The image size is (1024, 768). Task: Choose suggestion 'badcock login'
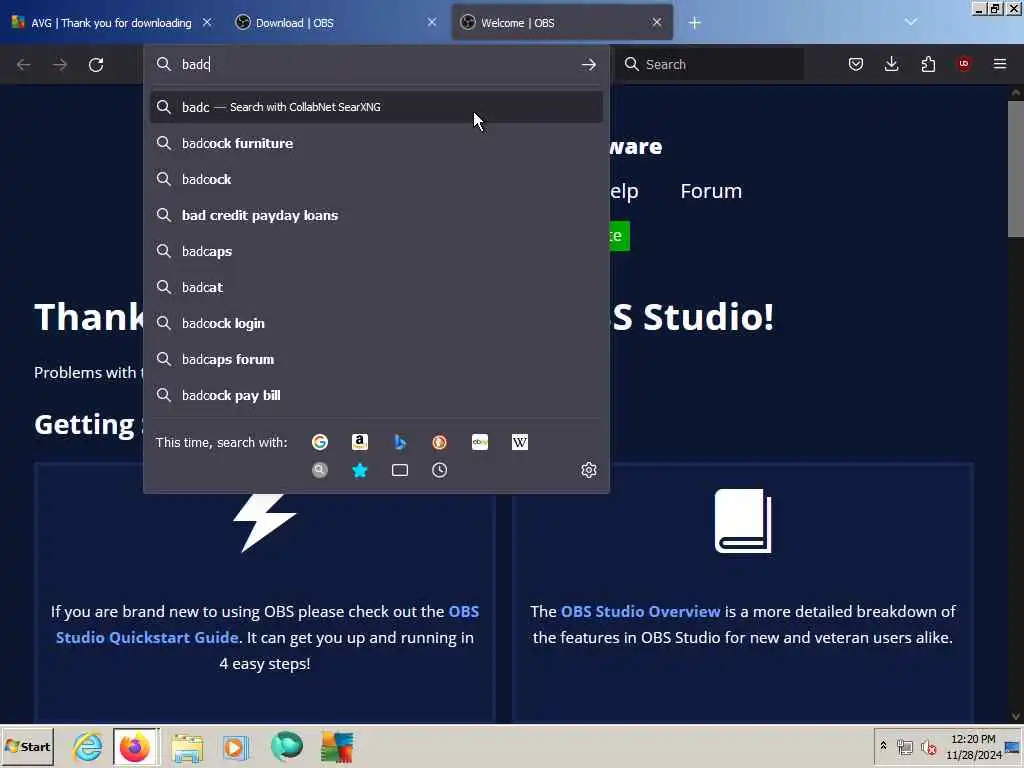376,323
